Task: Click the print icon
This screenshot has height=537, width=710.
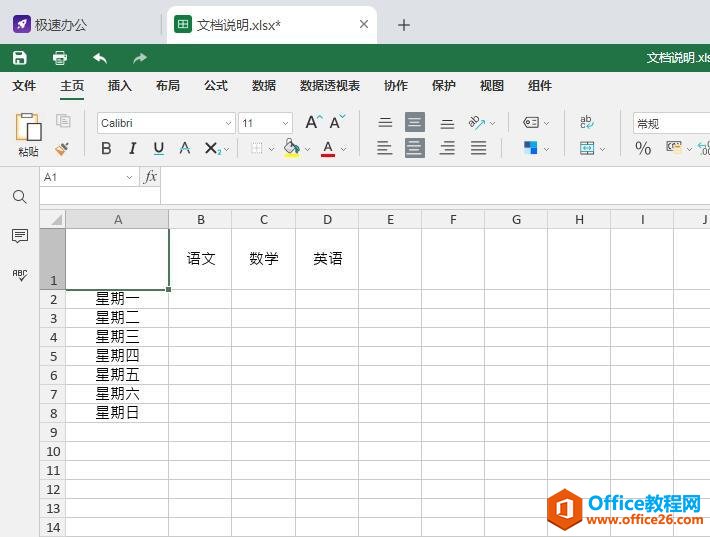Action: point(60,58)
